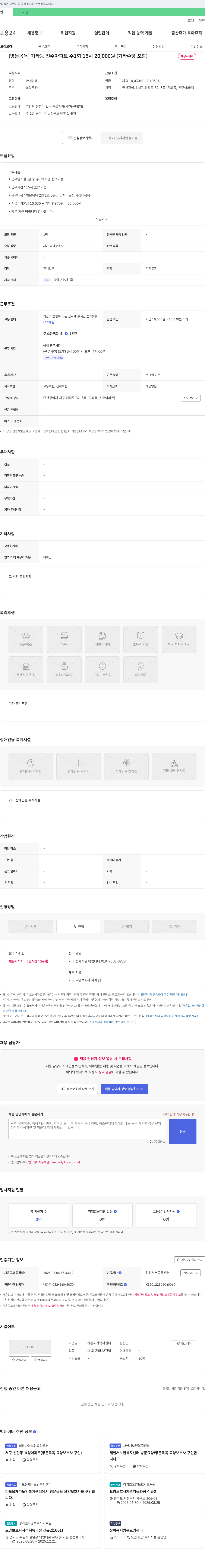Click the 교육비 지원 welfare icon

coord(141,640)
